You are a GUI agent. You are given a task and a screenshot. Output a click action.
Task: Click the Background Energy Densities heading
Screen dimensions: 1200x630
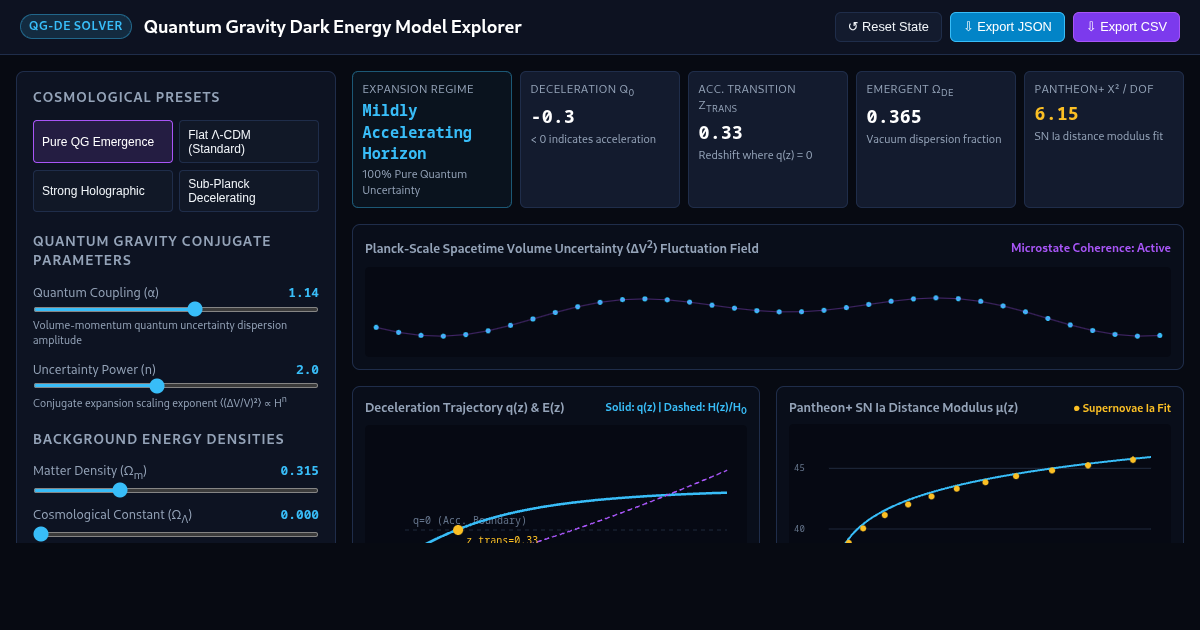159,439
